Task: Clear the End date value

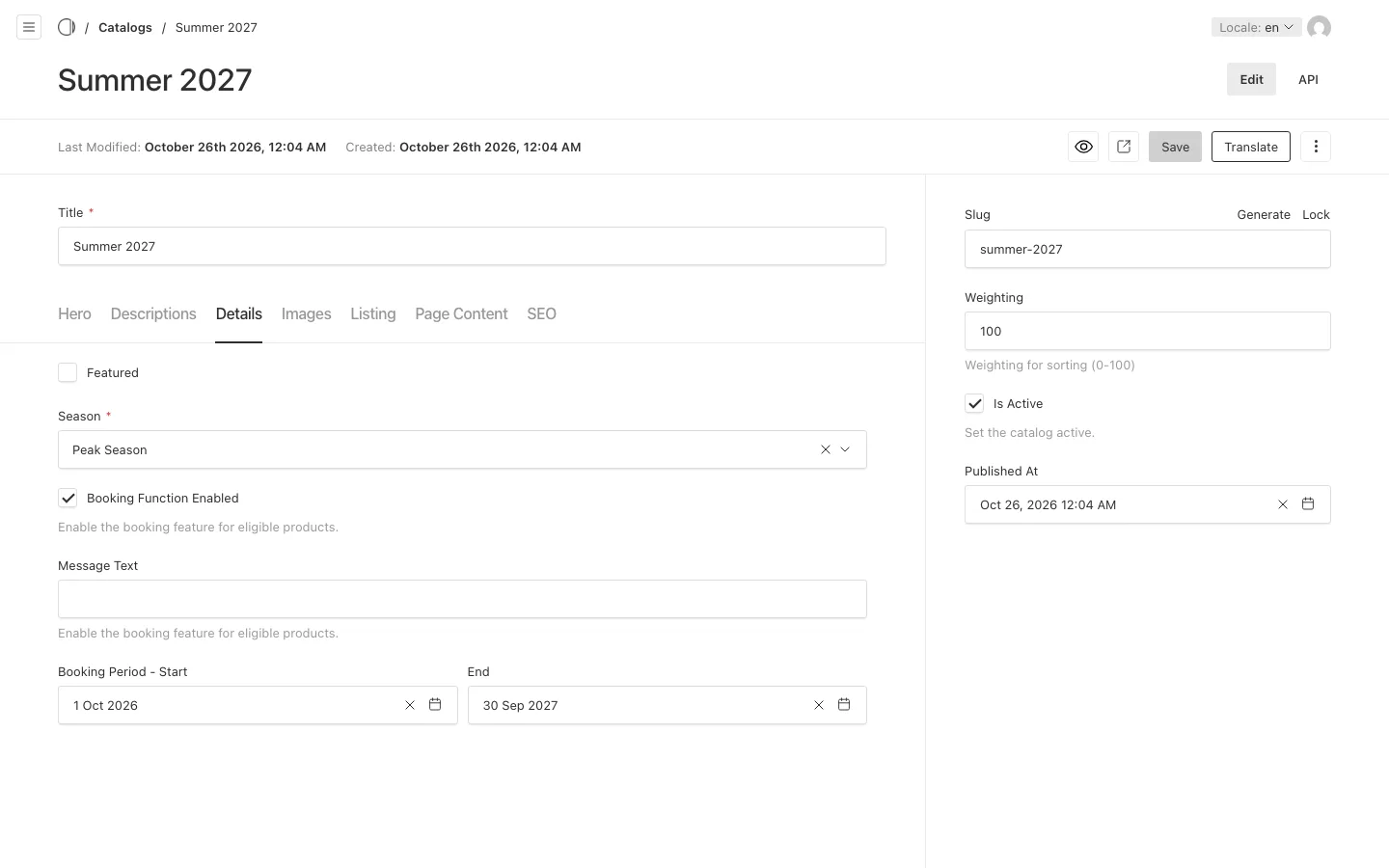Action: (819, 705)
